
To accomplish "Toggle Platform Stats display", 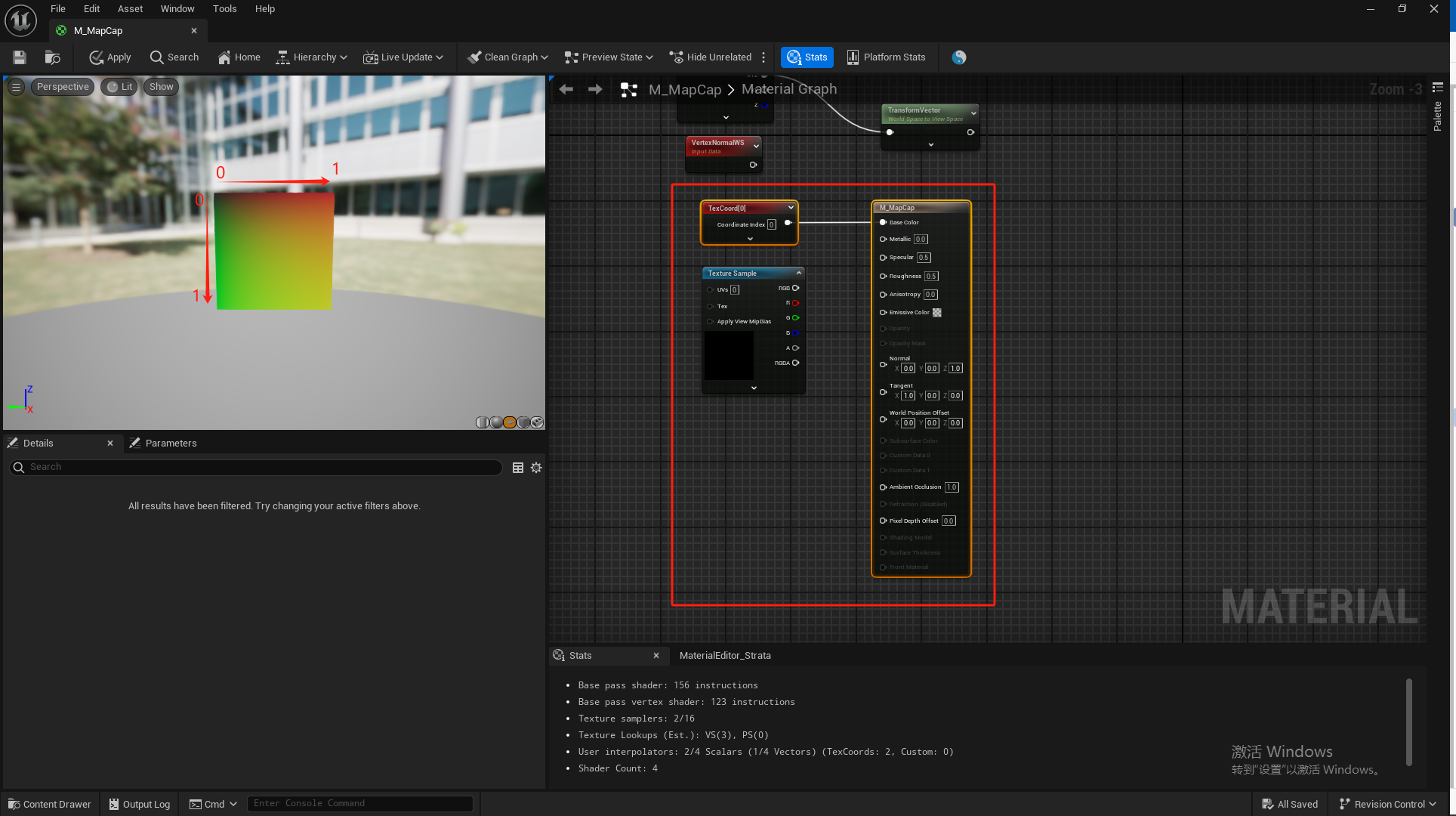I will click(886, 57).
